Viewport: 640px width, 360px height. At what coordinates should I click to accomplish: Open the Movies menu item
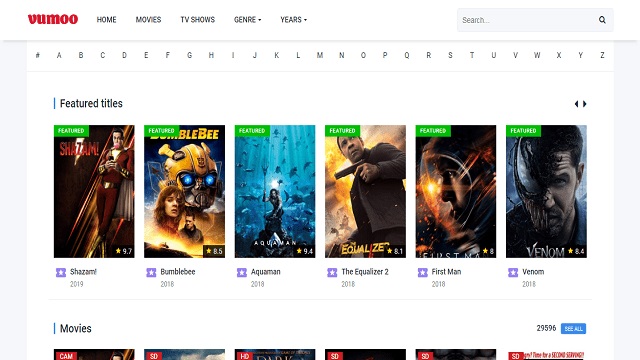click(148, 20)
